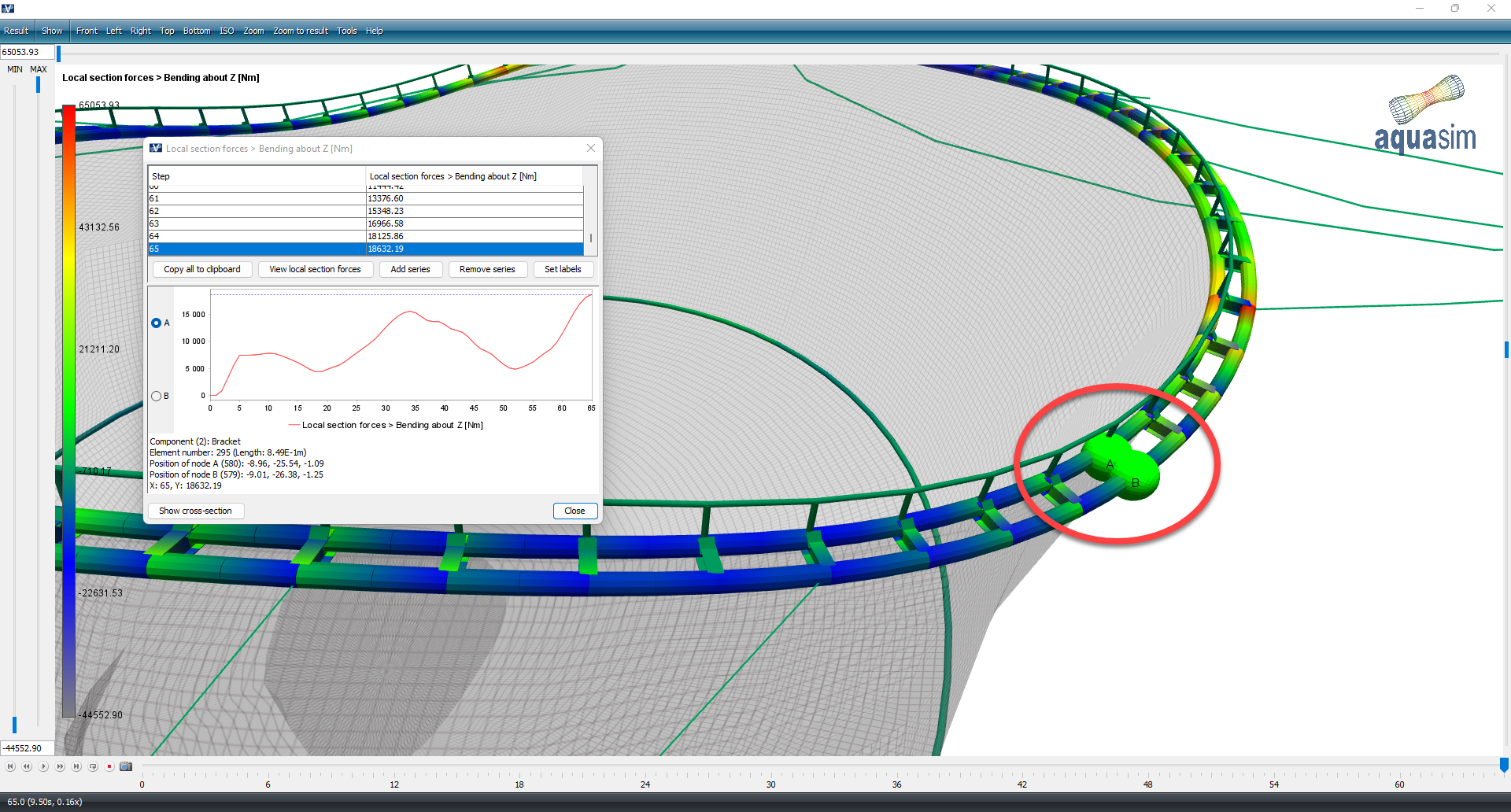Screen dimensions: 1511x812
Task: Click the top horizontal slider handle
Action: (58, 54)
